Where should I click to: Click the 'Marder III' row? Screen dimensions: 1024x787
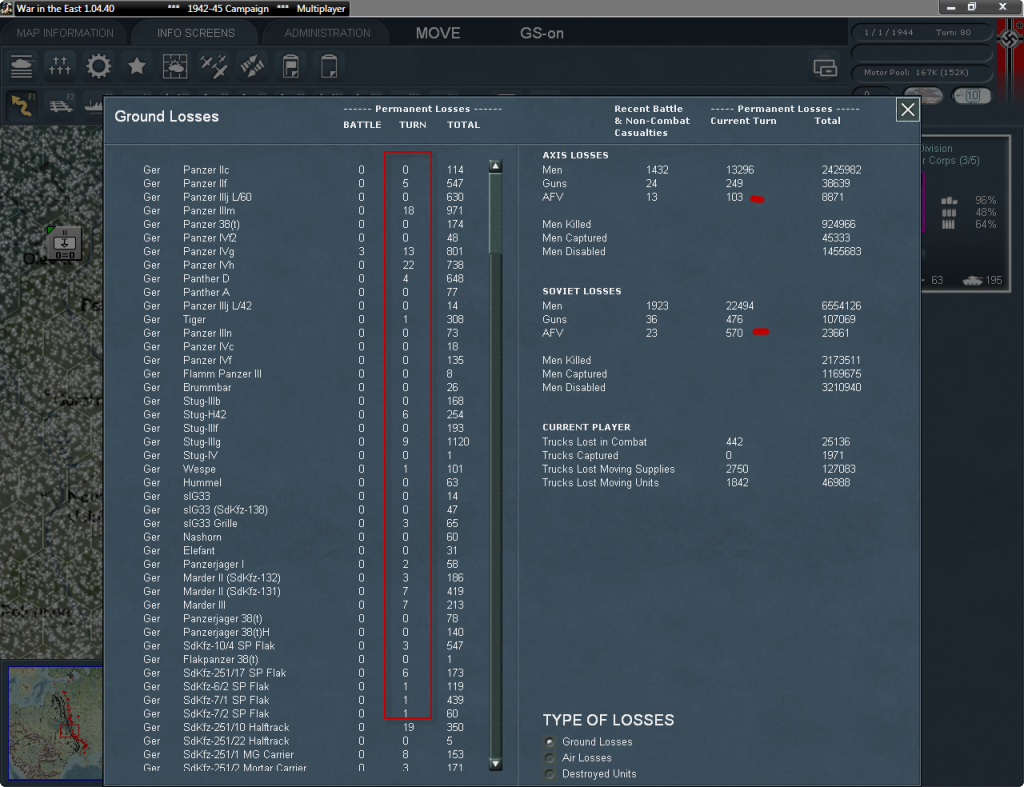[304, 605]
